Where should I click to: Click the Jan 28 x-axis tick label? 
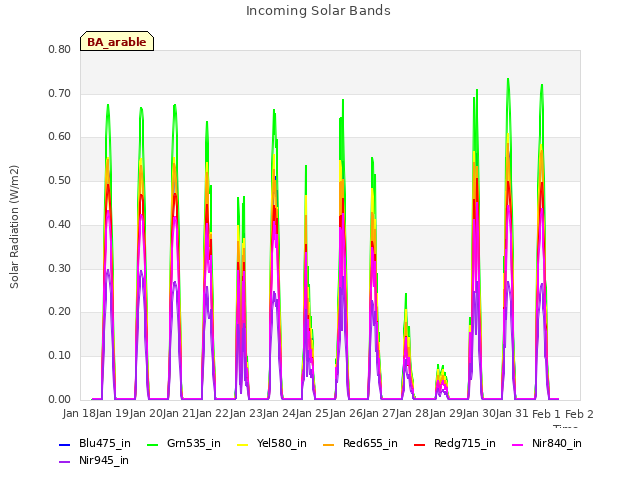[x=413, y=413]
